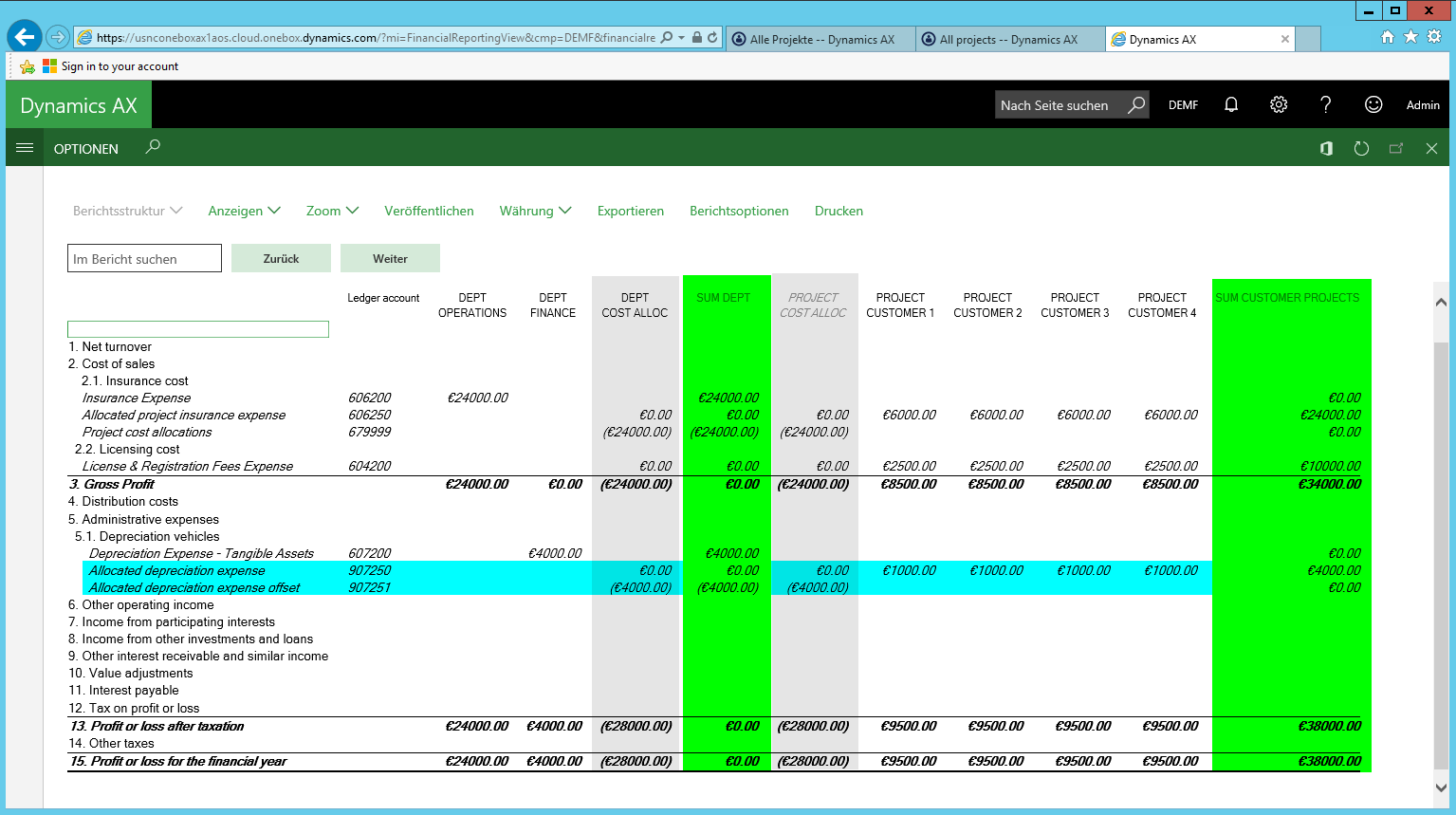The image size is (1456, 815).
Task: Open in Office icon in action bar
Action: click(1326, 149)
